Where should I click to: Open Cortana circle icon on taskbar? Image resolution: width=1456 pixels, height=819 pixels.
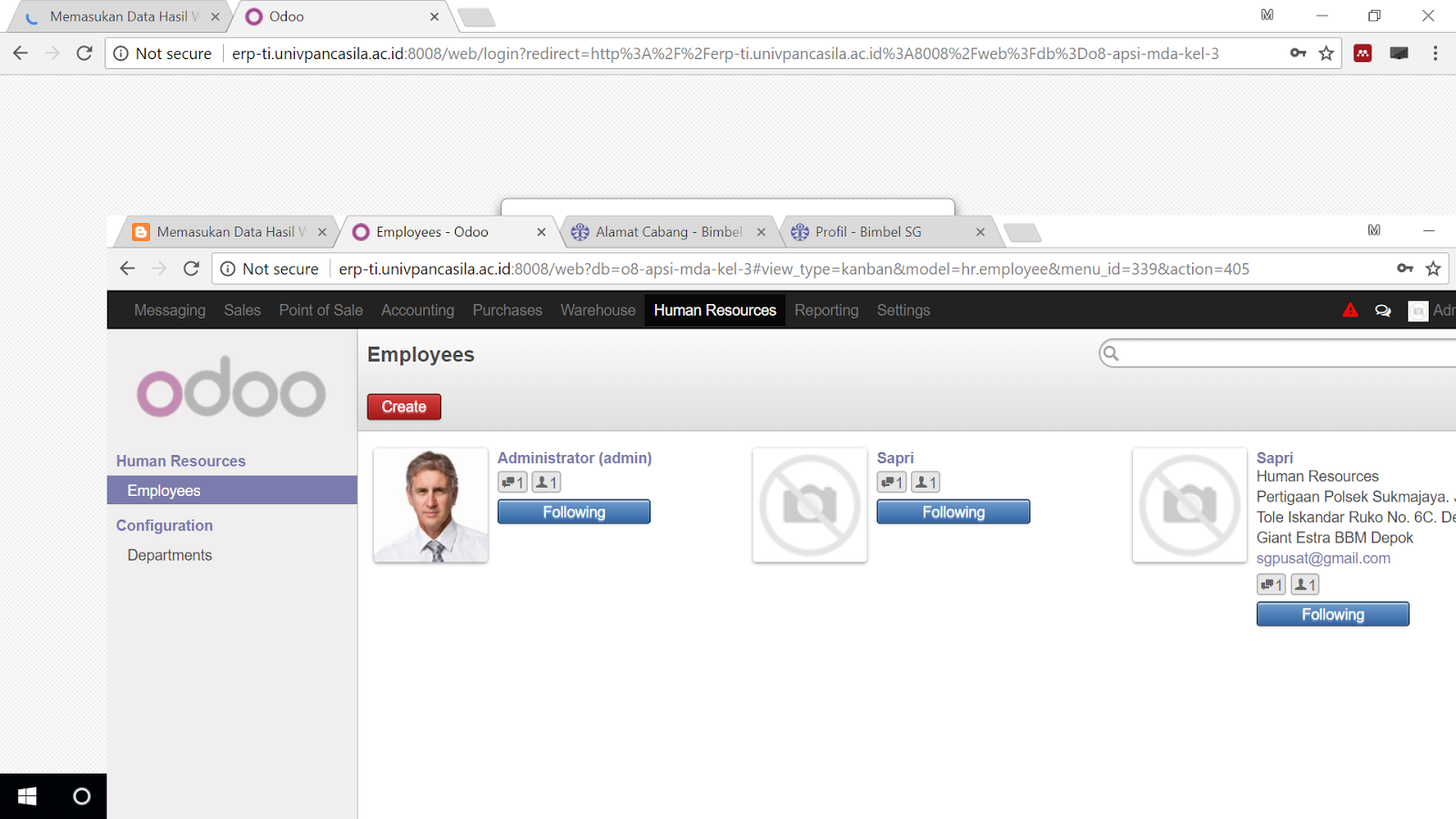point(82,796)
